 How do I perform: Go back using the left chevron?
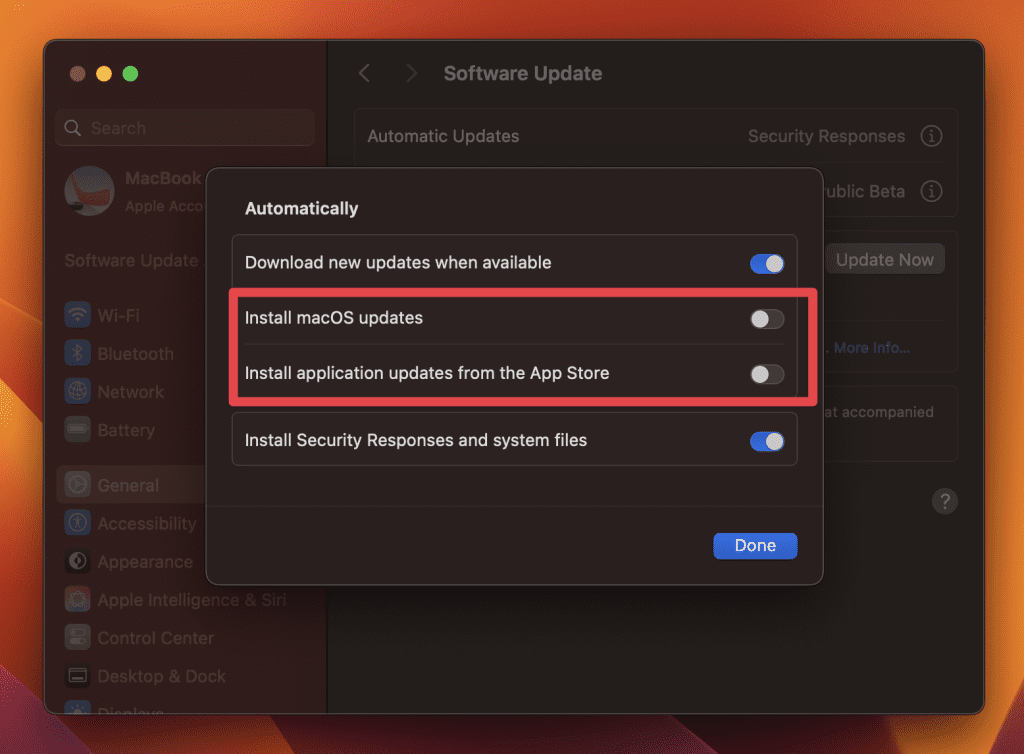365,73
